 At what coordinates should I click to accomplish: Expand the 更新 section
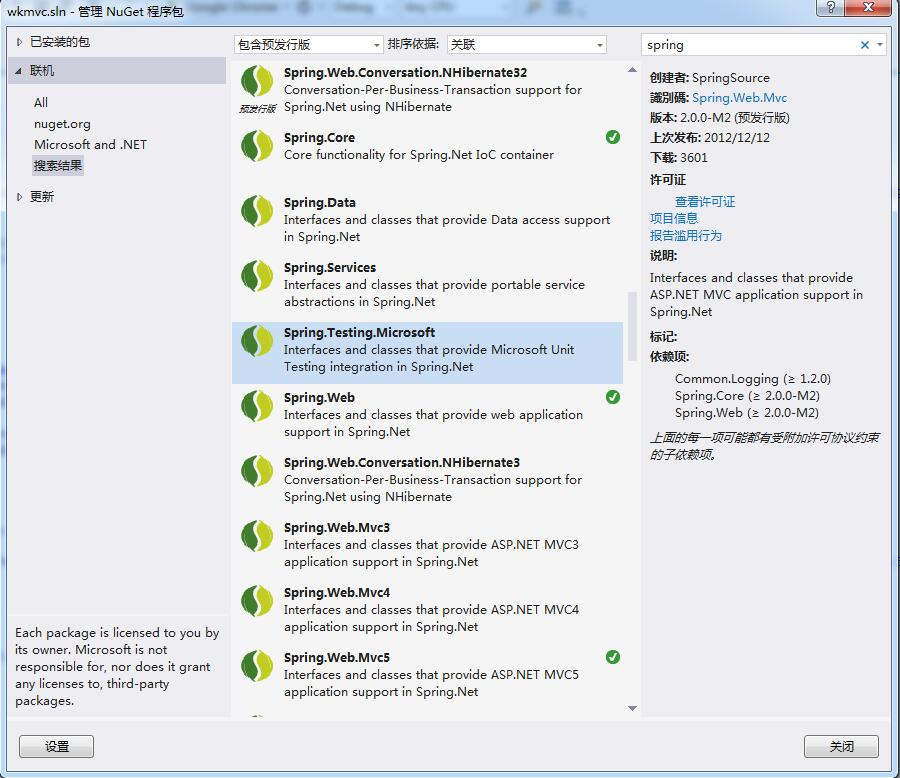point(19,197)
